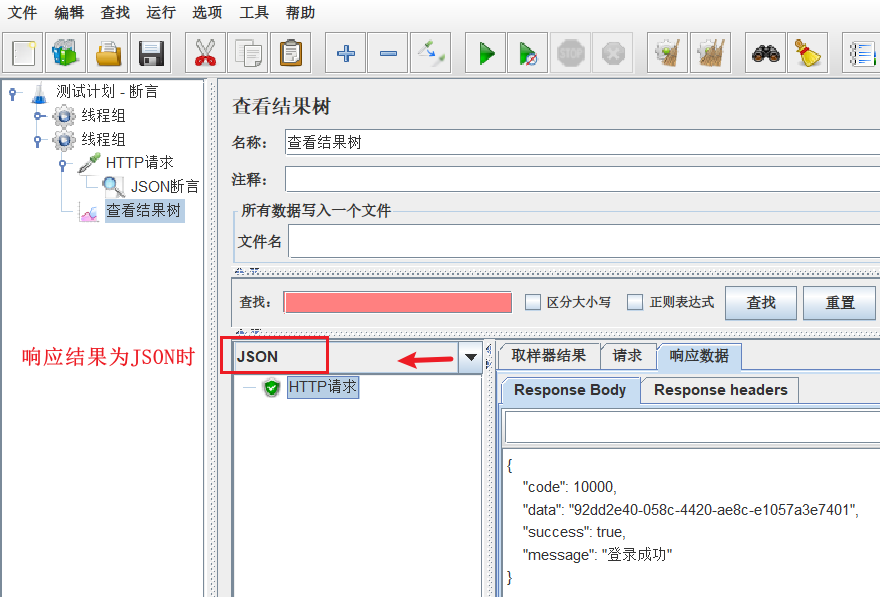Click the Clear all double broom icon
The height and width of the screenshot is (597, 880).
(x=711, y=53)
